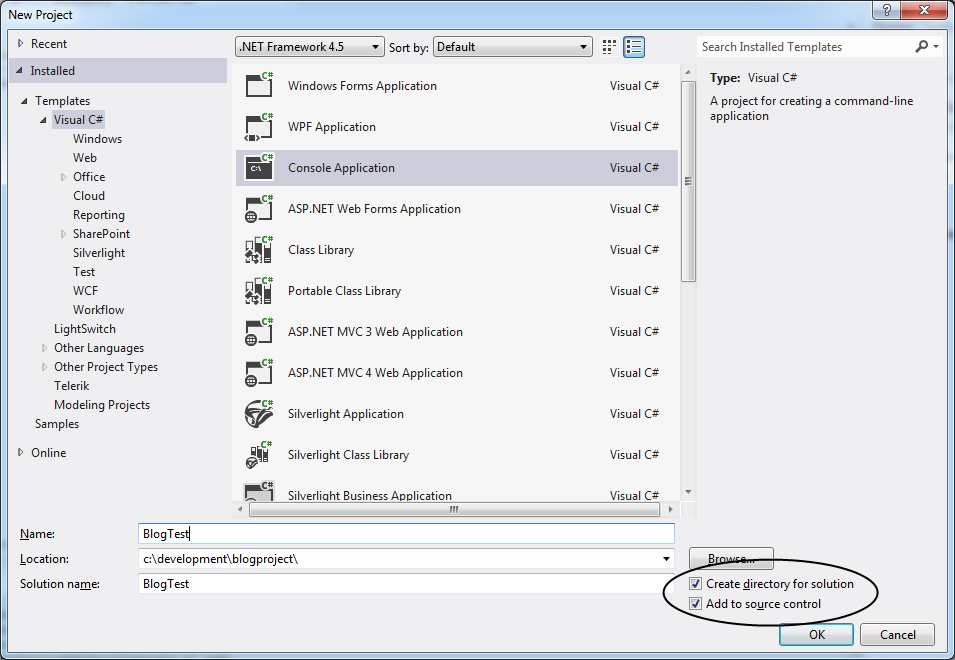Screen dimensions: 955x660
Task: Click the template list vertical scrollbar thumb
Action: coord(688,181)
